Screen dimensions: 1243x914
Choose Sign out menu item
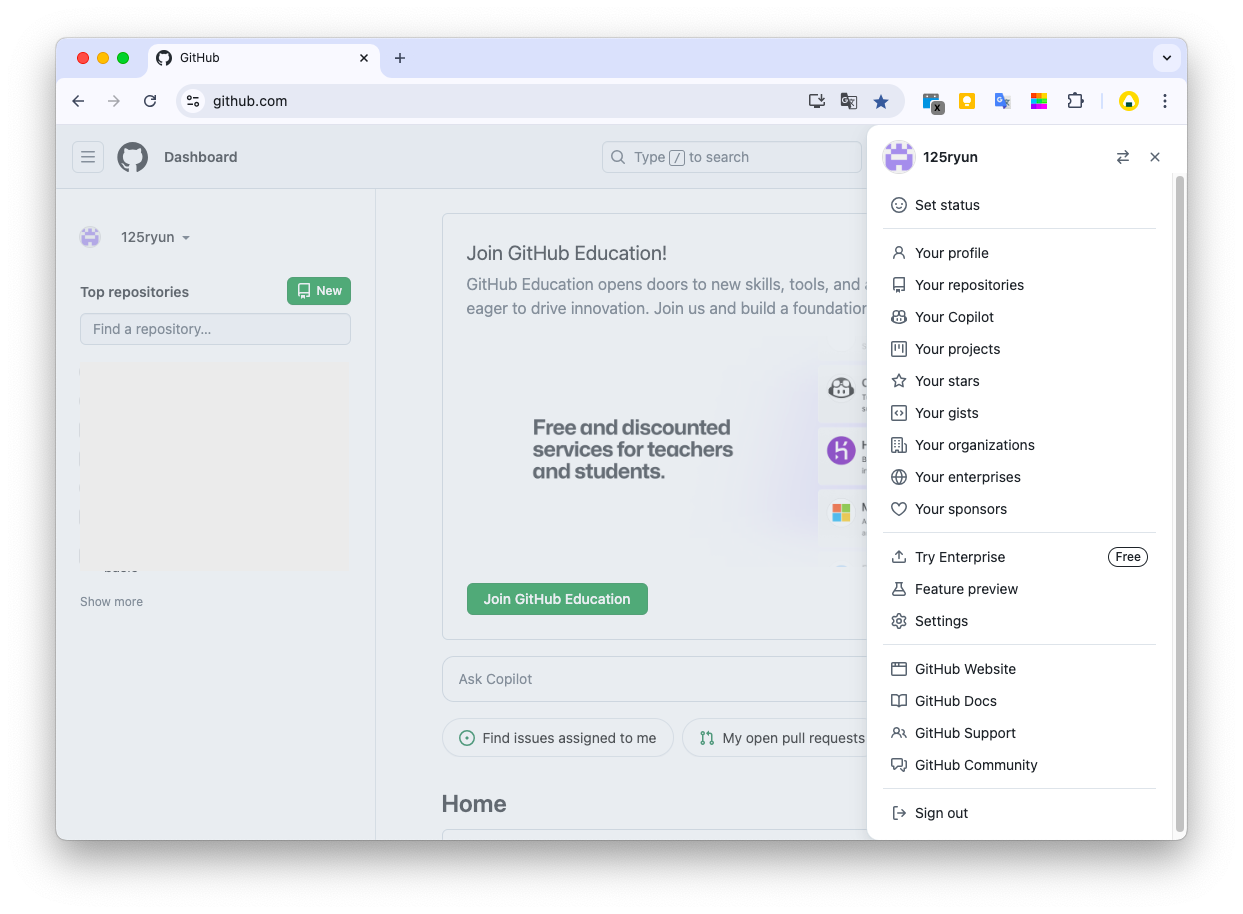coord(1019,813)
